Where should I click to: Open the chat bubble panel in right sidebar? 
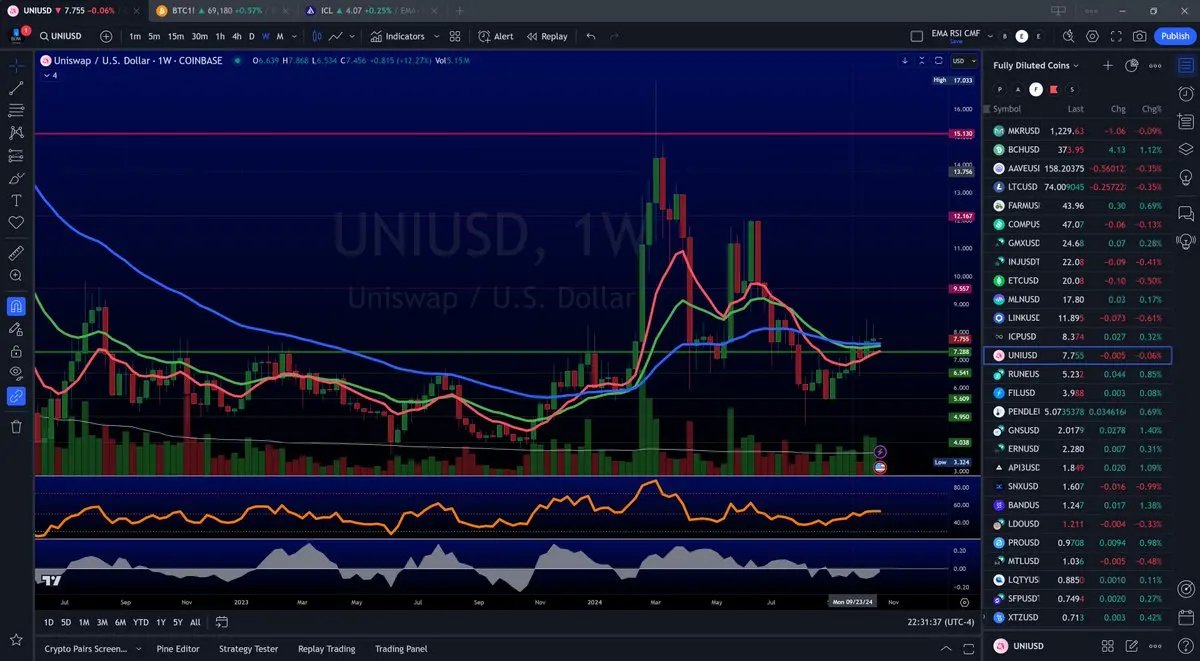point(1186,213)
